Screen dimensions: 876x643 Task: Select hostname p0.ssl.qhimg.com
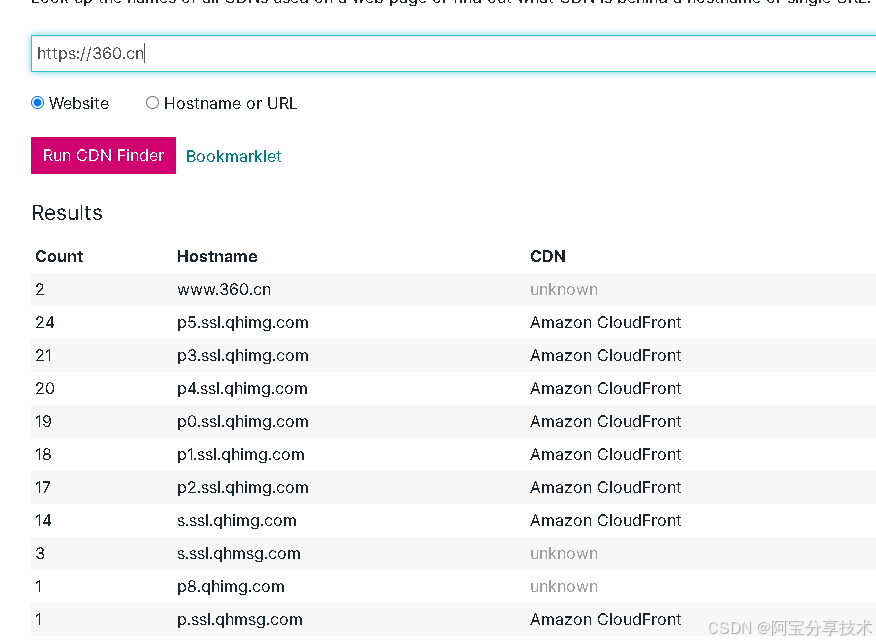[x=242, y=421]
